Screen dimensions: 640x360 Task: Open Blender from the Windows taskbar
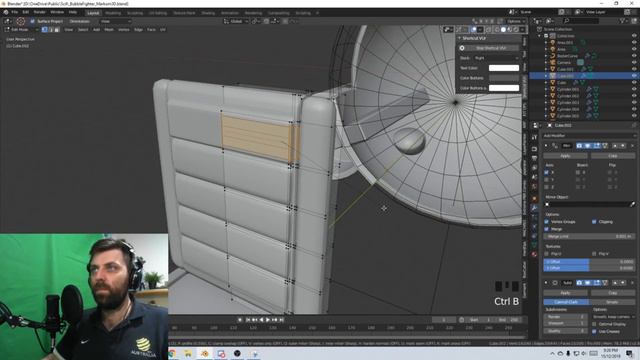pyautogui.click(x=204, y=353)
